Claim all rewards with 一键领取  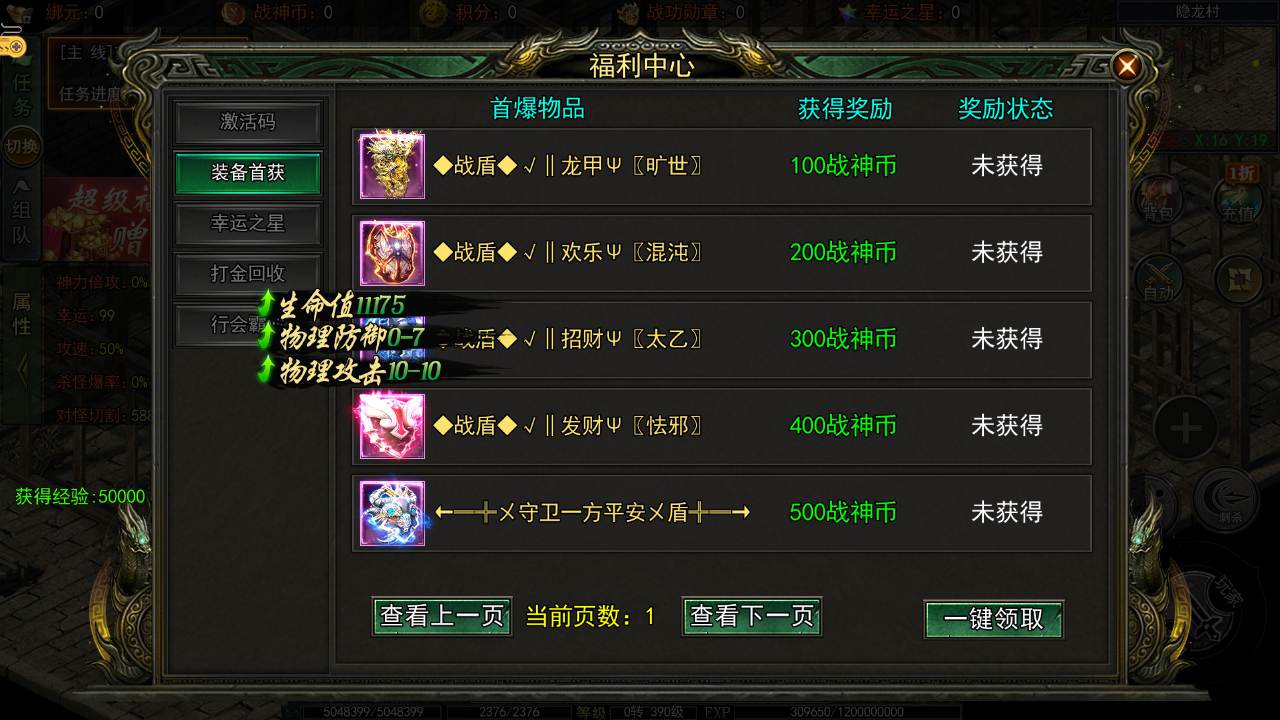pyautogui.click(x=994, y=619)
